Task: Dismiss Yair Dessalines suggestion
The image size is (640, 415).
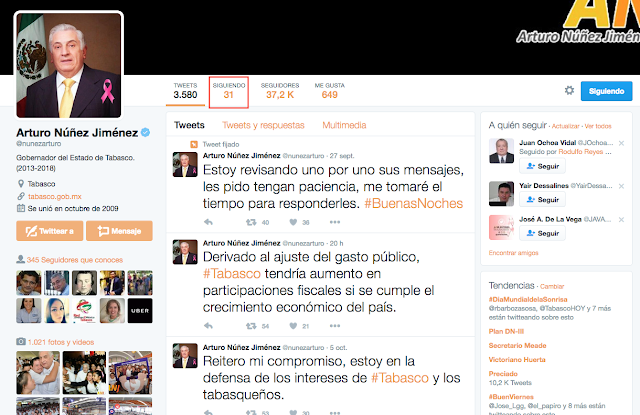Action: click(621, 186)
